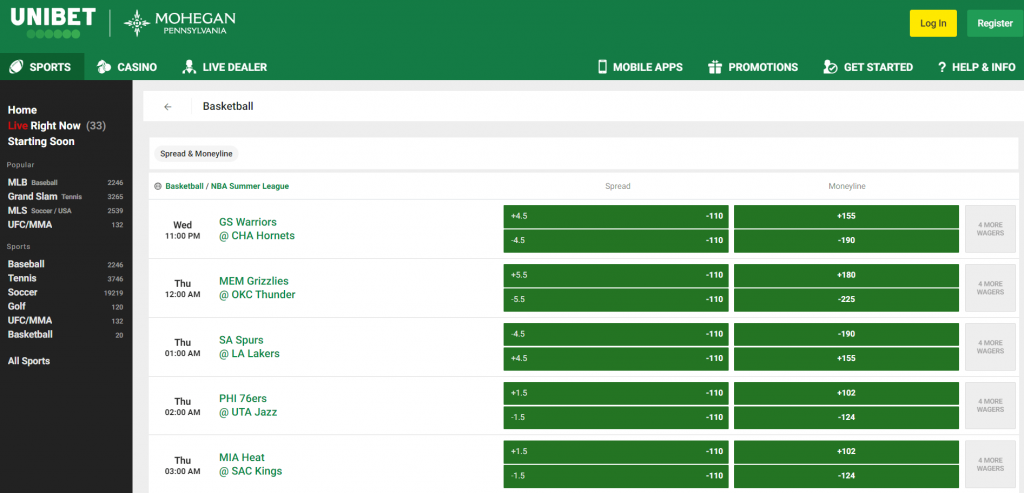Select UFC/MMA under Popular
1024x493 pixels.
point(65,224)
